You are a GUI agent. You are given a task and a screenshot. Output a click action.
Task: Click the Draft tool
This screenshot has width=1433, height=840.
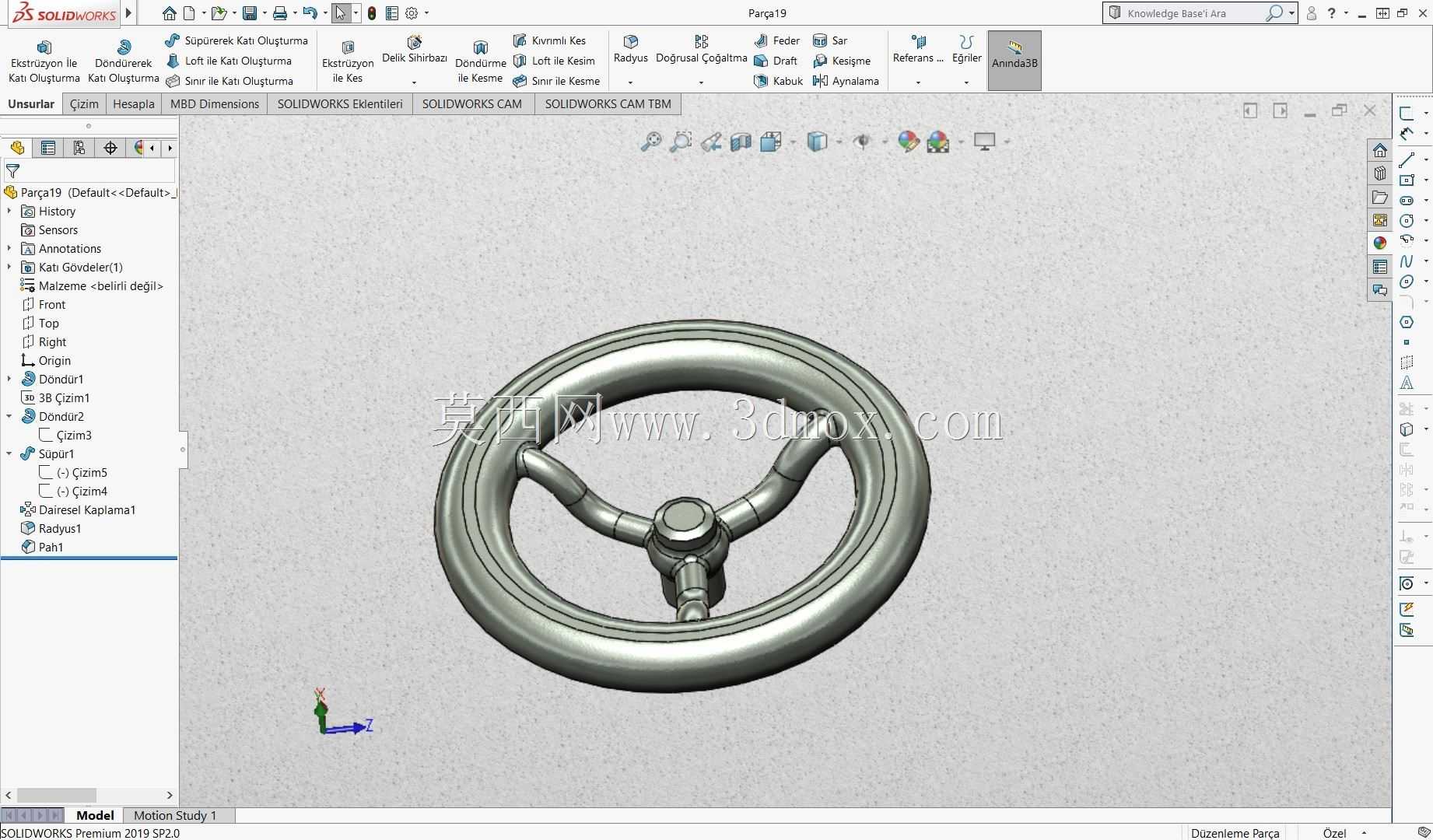[776, 61]
